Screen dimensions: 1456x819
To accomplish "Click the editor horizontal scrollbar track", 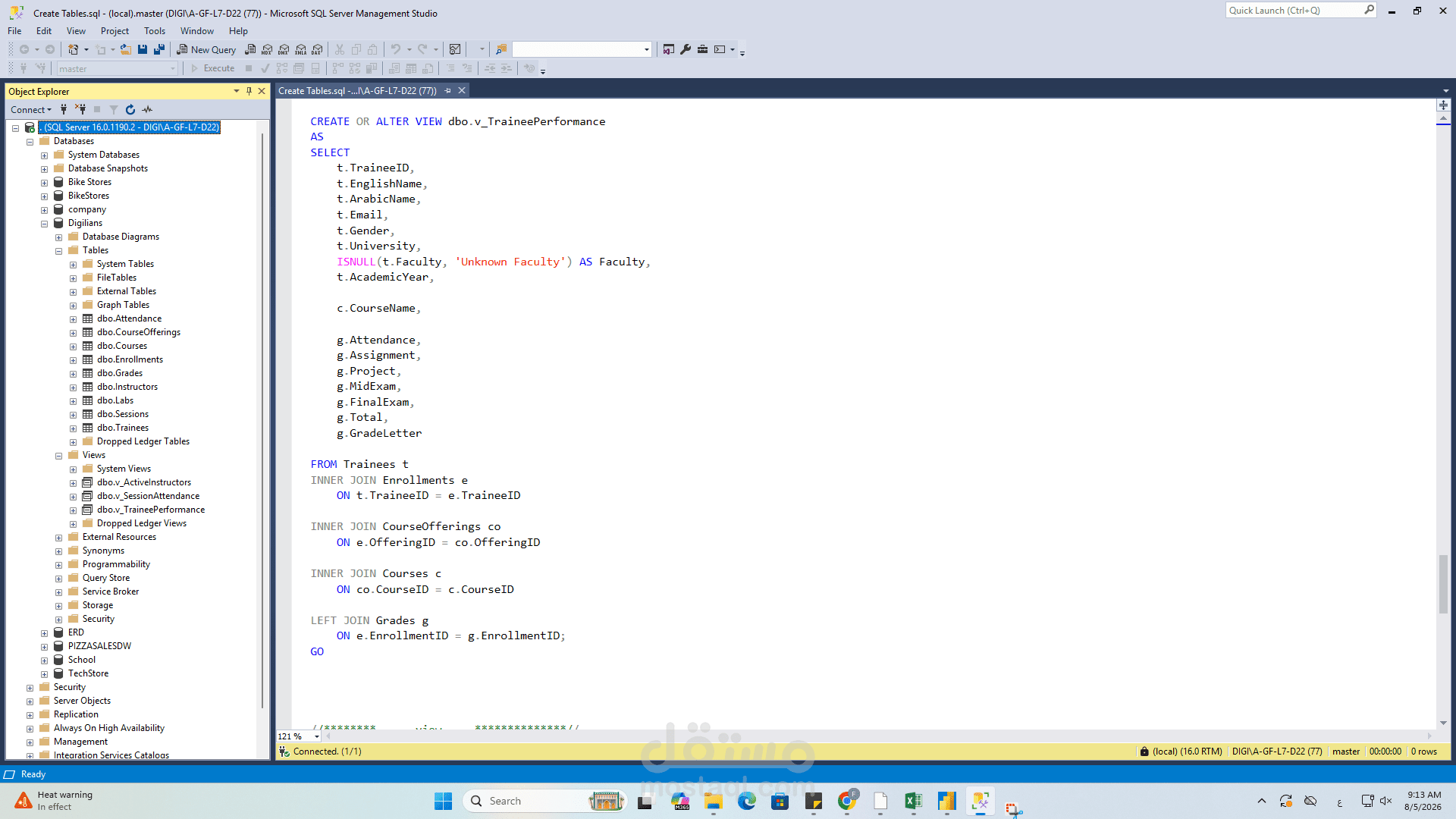I will point(877,736).
